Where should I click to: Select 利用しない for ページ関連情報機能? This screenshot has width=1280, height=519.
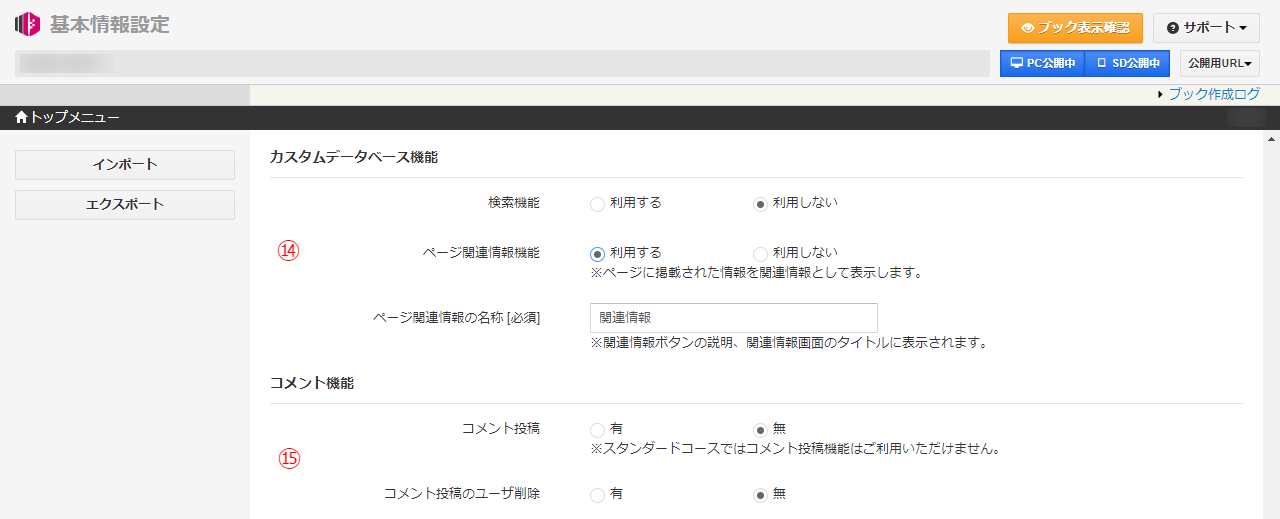pyautogui.click(x=760, y=254)
